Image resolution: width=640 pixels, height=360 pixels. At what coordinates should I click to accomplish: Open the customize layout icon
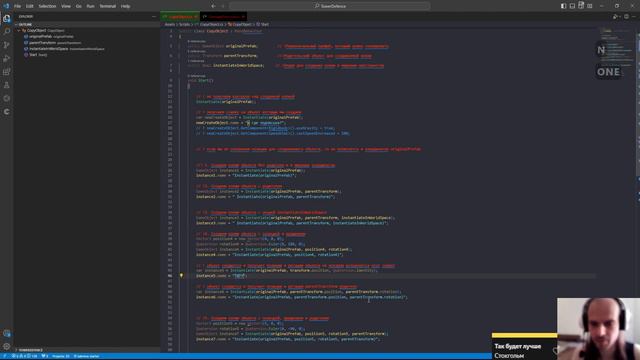point(590,6)
